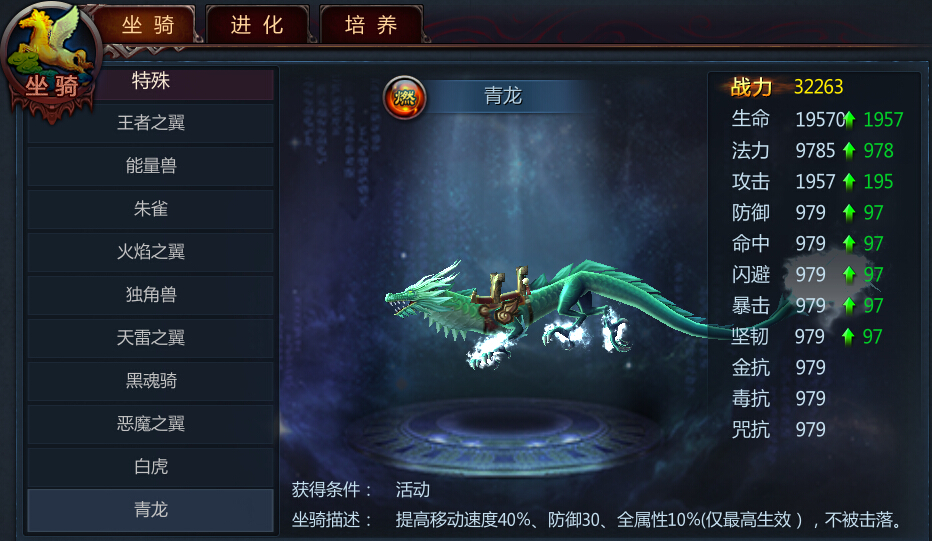Select the 白虎 mount entry
Viewport: 932px width, 541px height.
[150, 467]
